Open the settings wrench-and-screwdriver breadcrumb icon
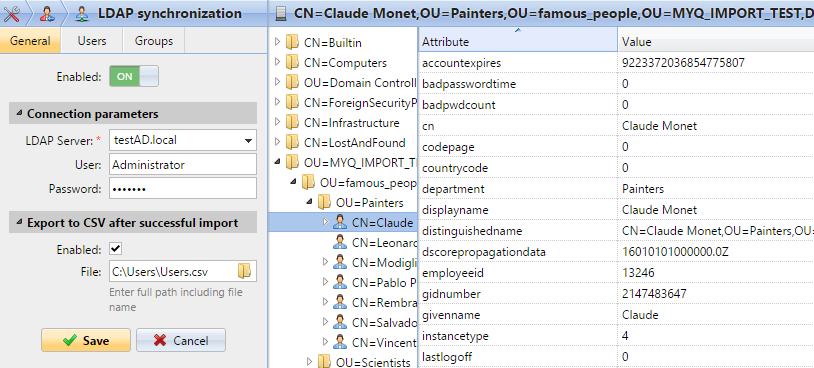814x368 pixels. point(11,13)
